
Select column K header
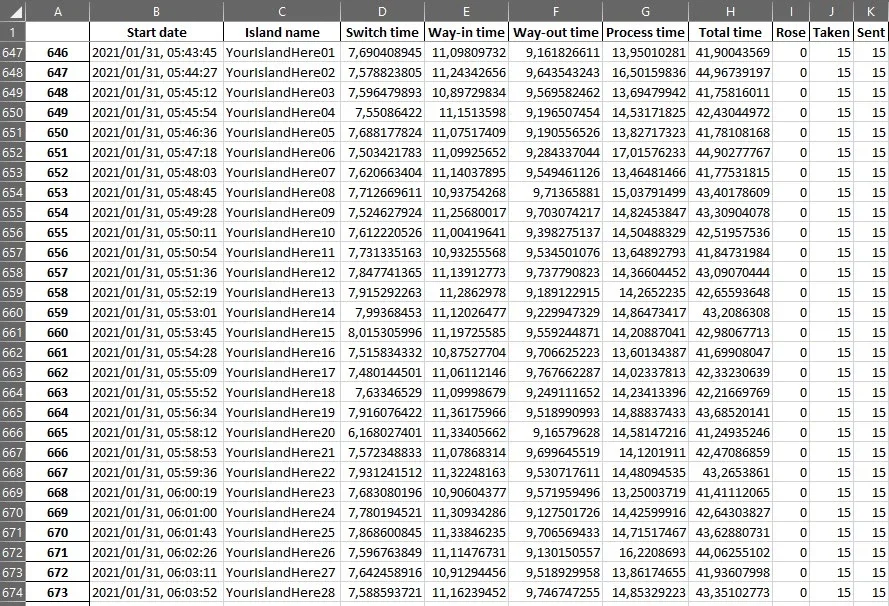click(871, 11)
